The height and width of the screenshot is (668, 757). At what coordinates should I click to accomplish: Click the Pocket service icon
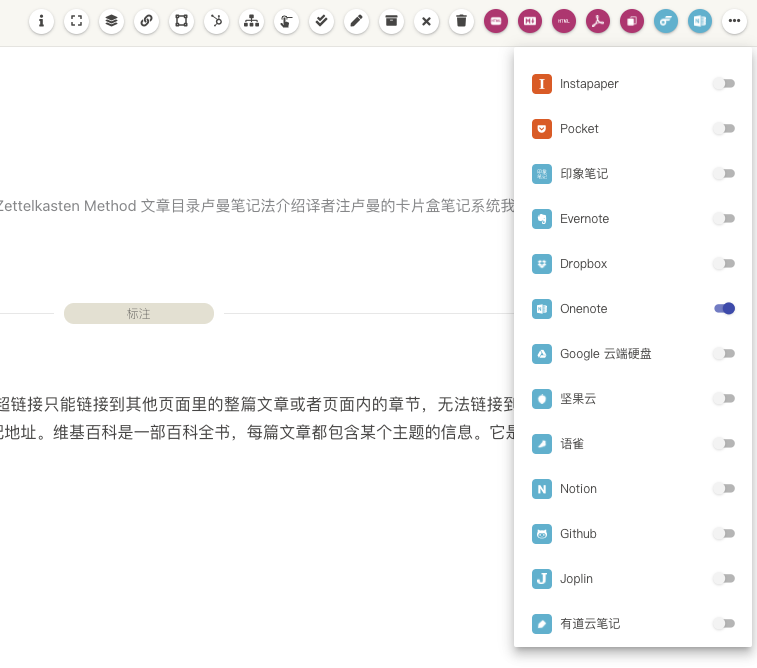[x=542, y=129]
